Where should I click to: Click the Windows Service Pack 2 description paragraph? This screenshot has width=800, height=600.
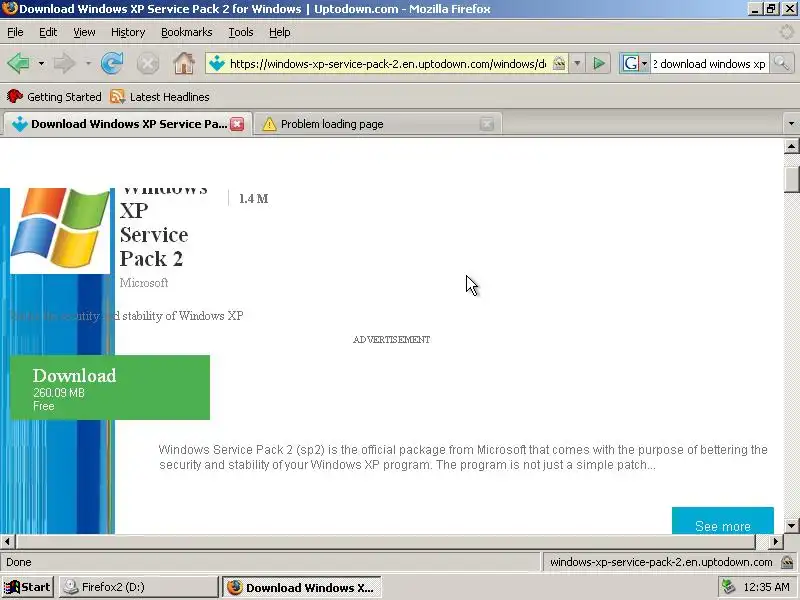[x=463, y=457]
